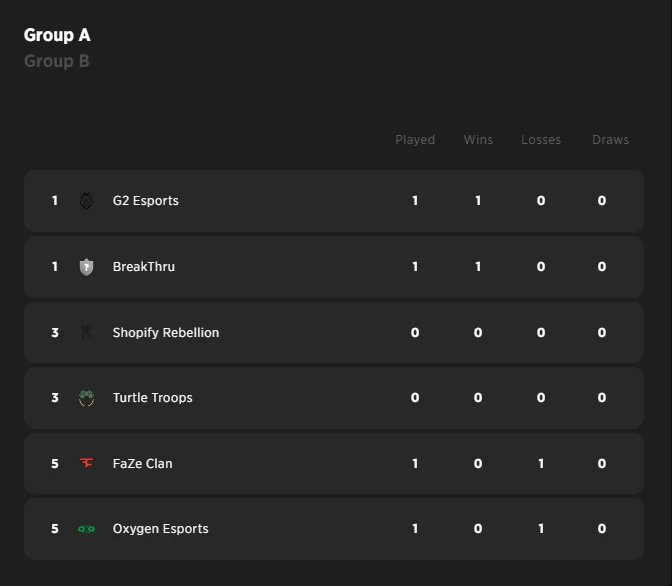
Task: Click Oxygen Esports losses value
Action: pos(541,529)
